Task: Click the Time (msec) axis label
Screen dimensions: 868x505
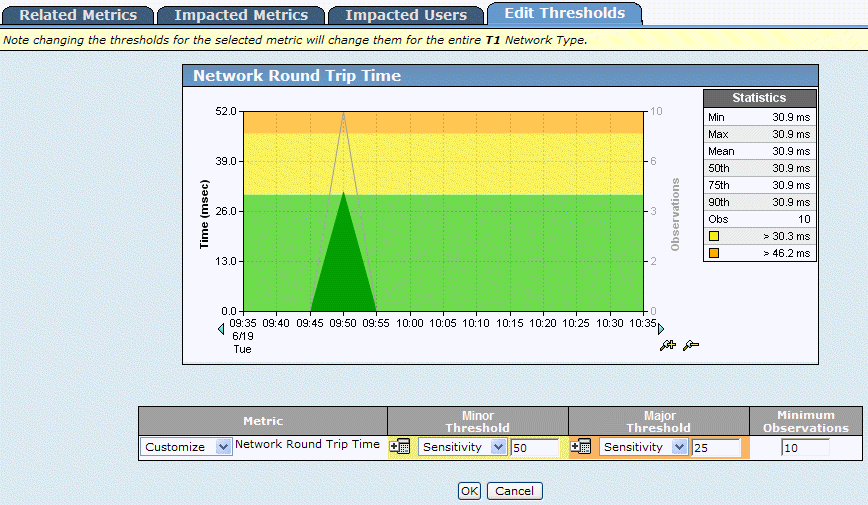Action: [x=204, y=214]
